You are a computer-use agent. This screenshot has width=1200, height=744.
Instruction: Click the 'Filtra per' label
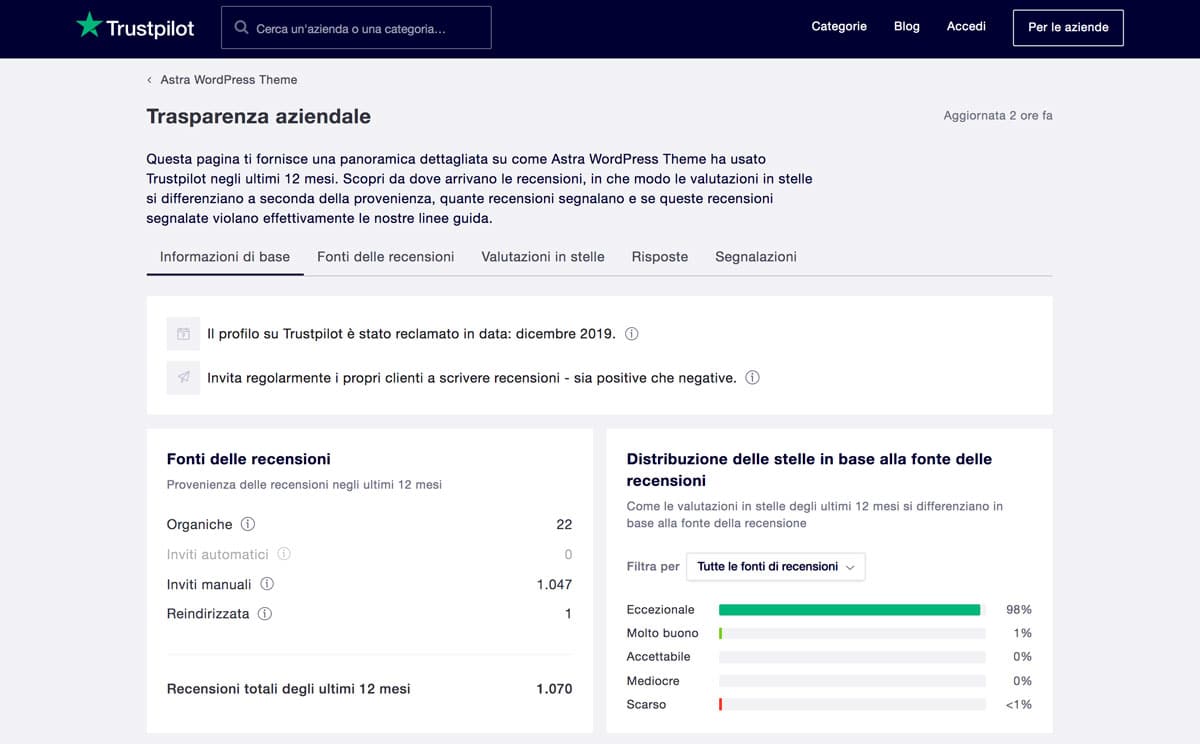click(653, 567)
